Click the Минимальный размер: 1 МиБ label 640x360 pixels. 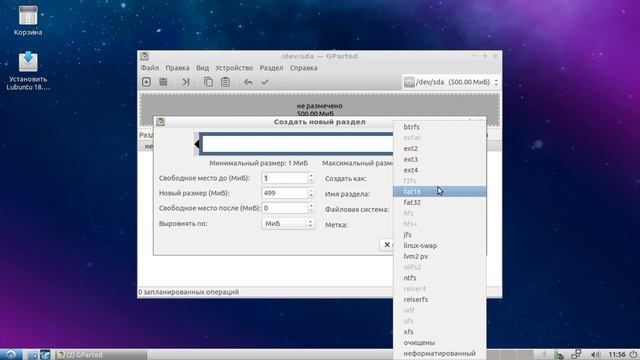[258, 163]
